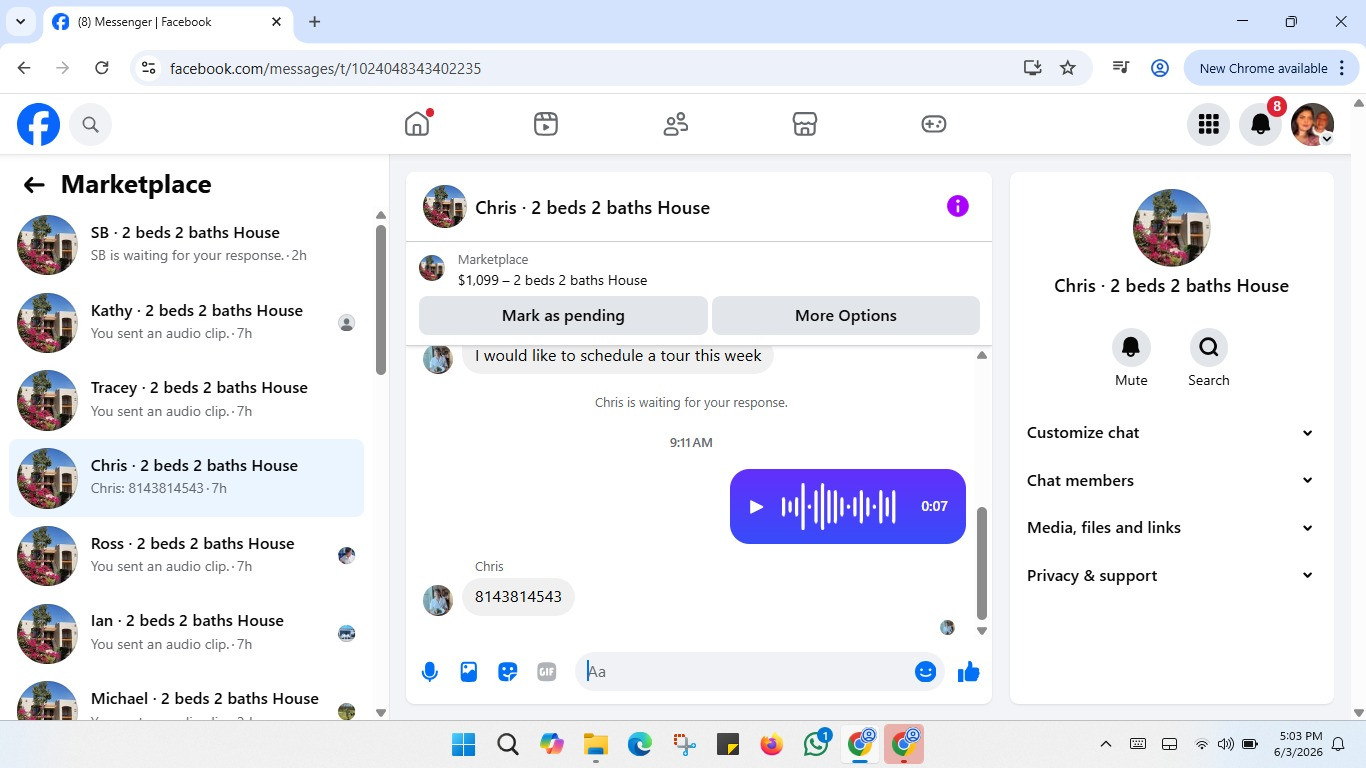Expand the Chat members section
1366x768 pixels.
(x=1171, y=480)
